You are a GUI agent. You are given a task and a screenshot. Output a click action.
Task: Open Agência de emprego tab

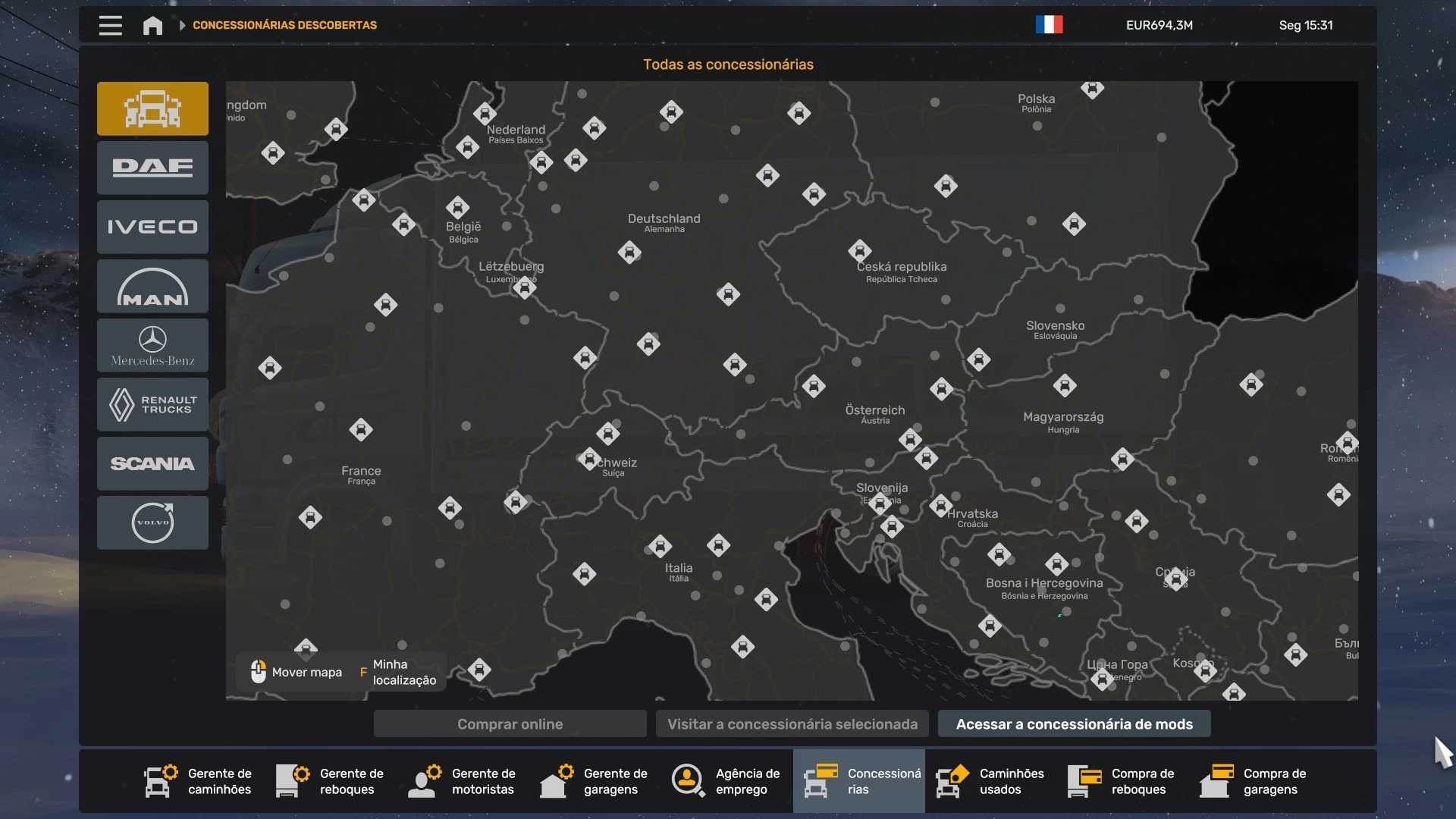click(x=726, y=781)
